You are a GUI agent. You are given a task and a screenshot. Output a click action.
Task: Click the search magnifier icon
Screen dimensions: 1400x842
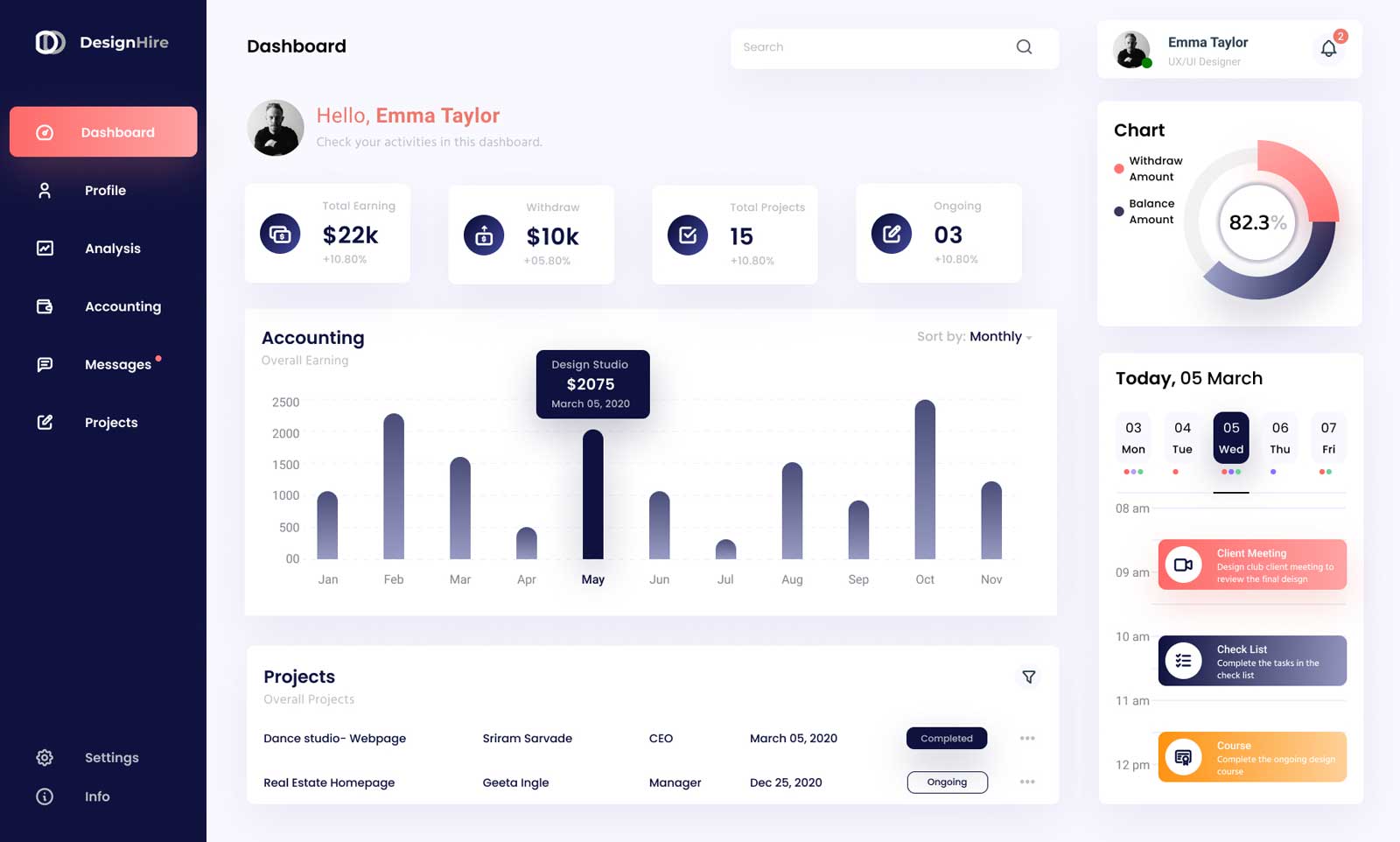tap(1024, 47)
